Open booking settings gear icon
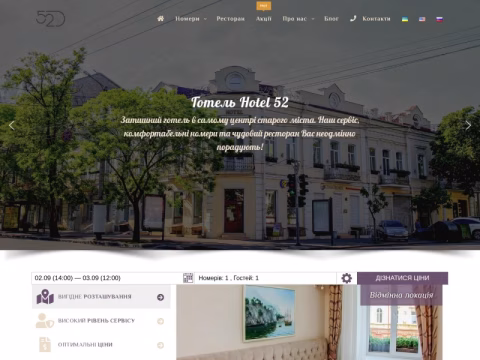The height and width of the screenshot is (360, 480). [347, 278]
